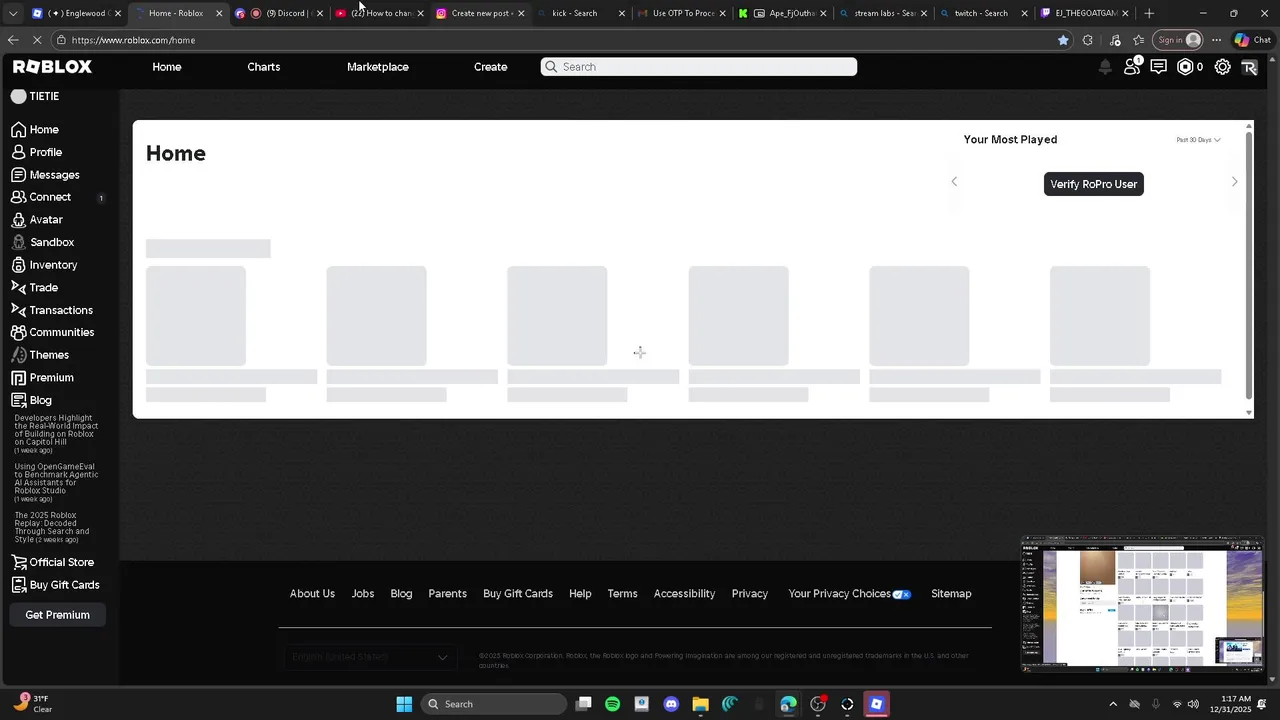The width and height of the screenshot is (1280, 720).
Task: Expand the Past 30 Days dropdown
Action: (x=1198, y=140)
